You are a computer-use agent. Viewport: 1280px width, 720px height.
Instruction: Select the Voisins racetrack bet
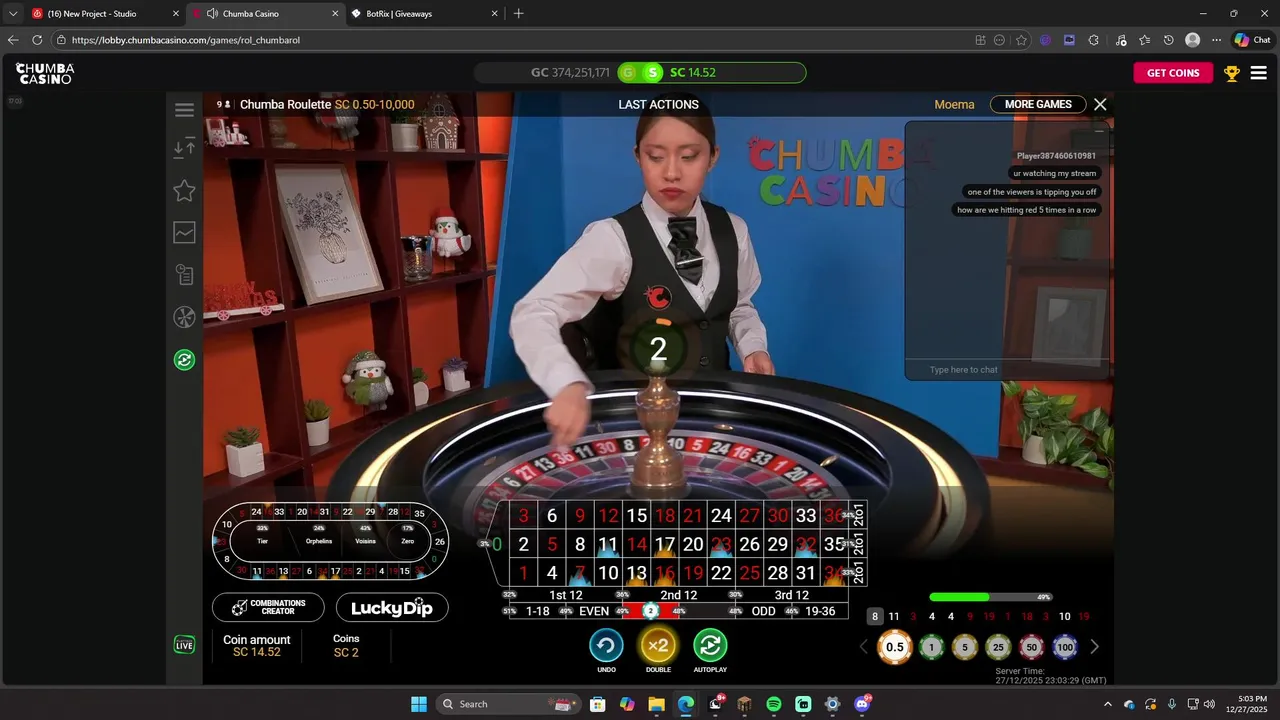[365, 541]
